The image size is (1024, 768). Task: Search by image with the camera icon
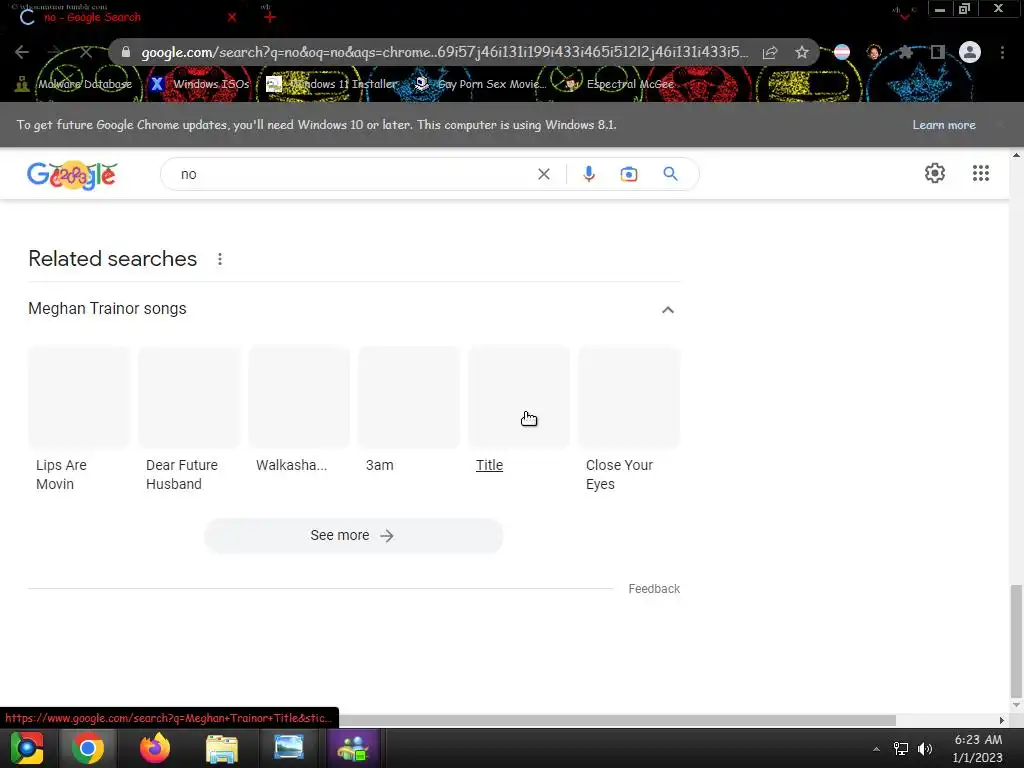629,174
